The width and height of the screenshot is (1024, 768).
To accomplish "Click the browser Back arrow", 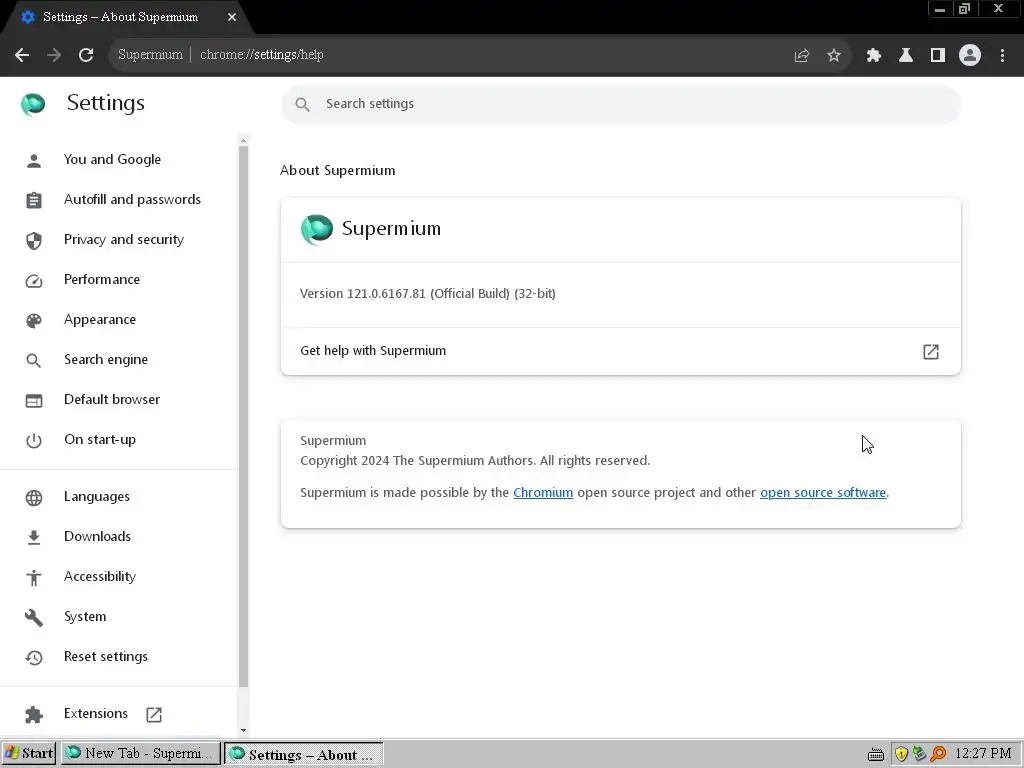I will 22,55.
